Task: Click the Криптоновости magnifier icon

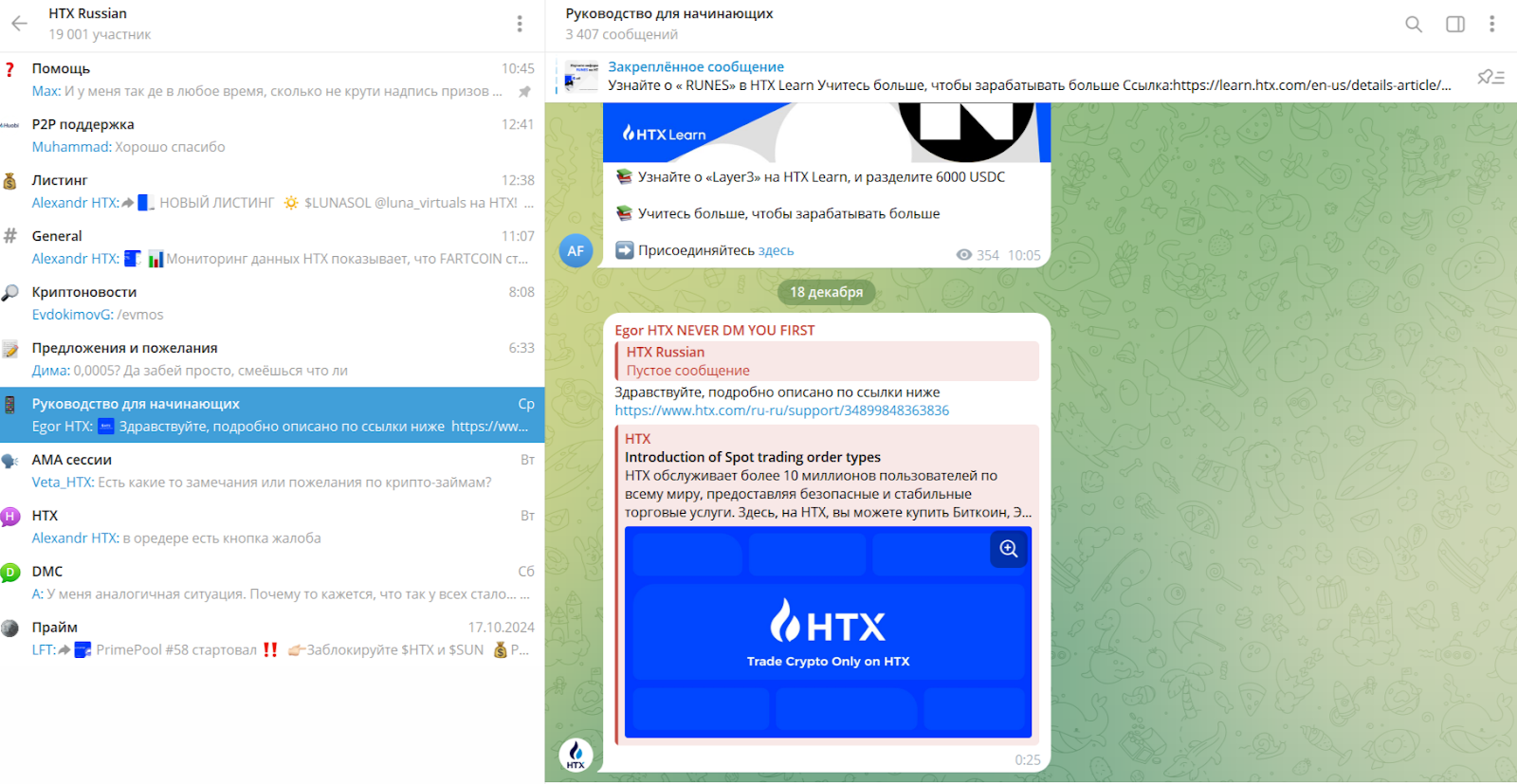Action: (9, 292)
